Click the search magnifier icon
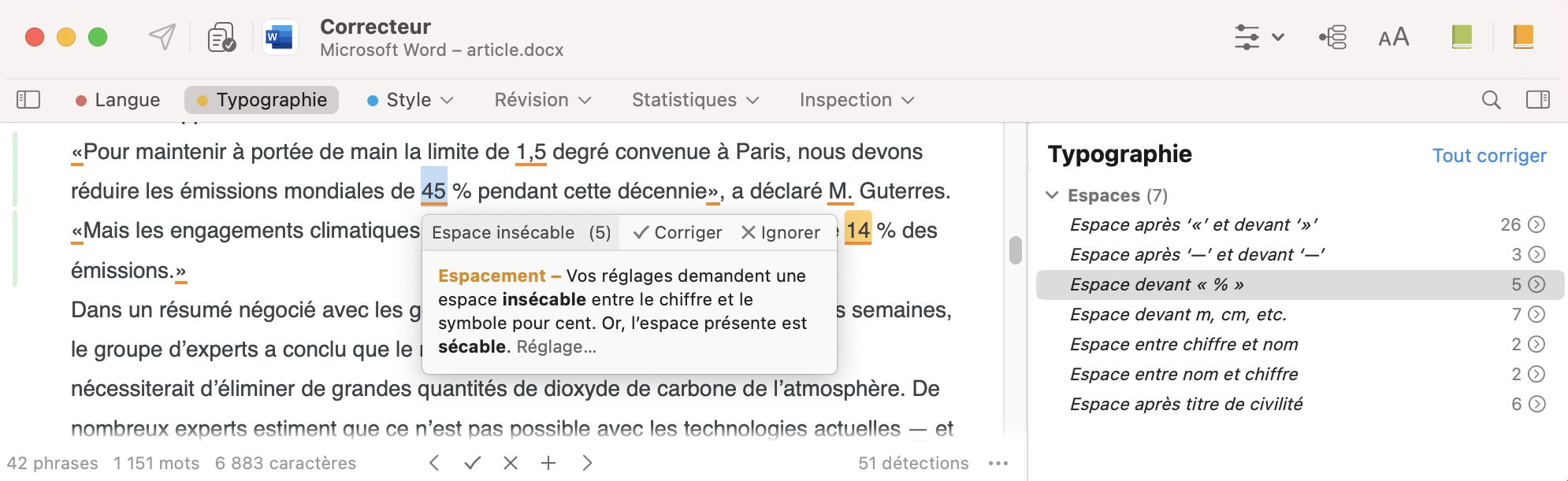This screenshot has width=1568, height=481. click(x=1491, y=100)
